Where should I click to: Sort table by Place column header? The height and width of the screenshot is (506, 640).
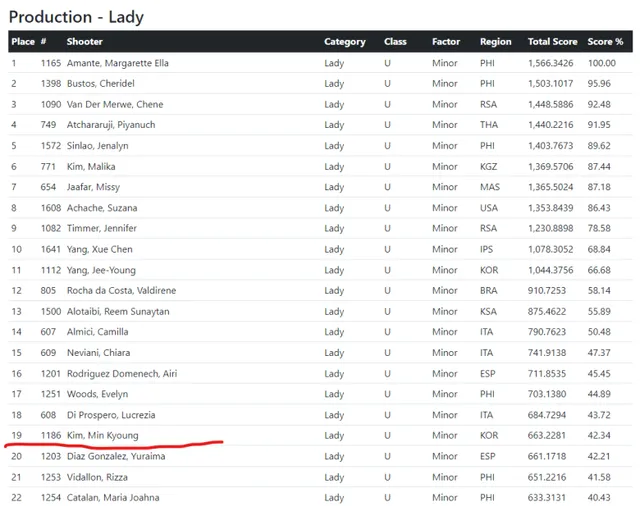point(22,42)
